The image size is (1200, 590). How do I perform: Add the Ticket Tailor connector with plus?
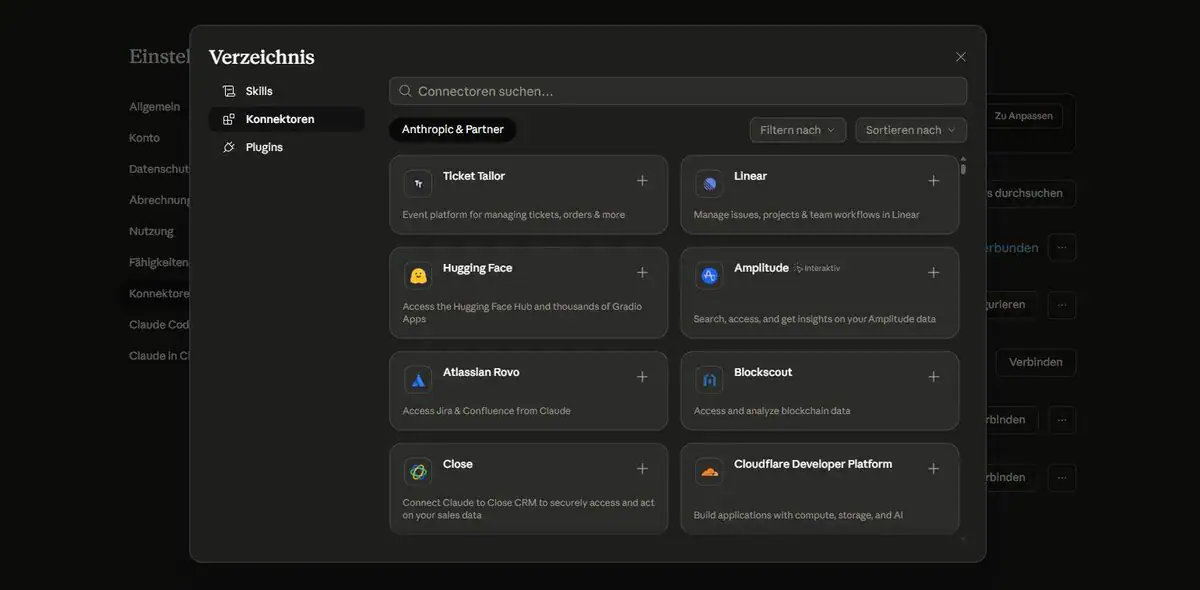642,181
